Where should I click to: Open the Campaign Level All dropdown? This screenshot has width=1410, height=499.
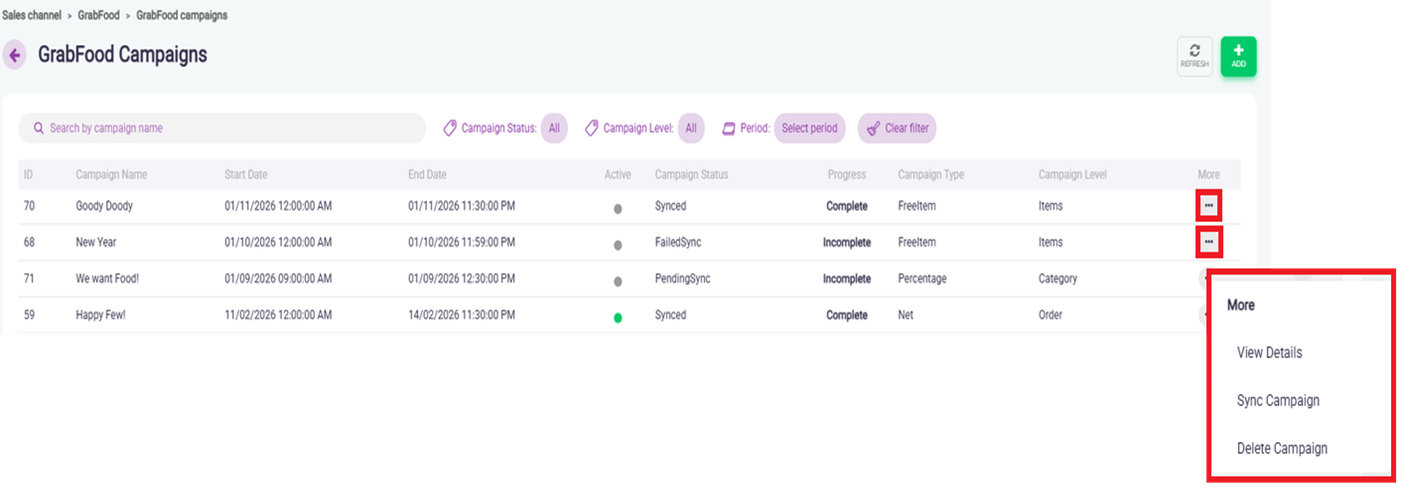[691, 129]
